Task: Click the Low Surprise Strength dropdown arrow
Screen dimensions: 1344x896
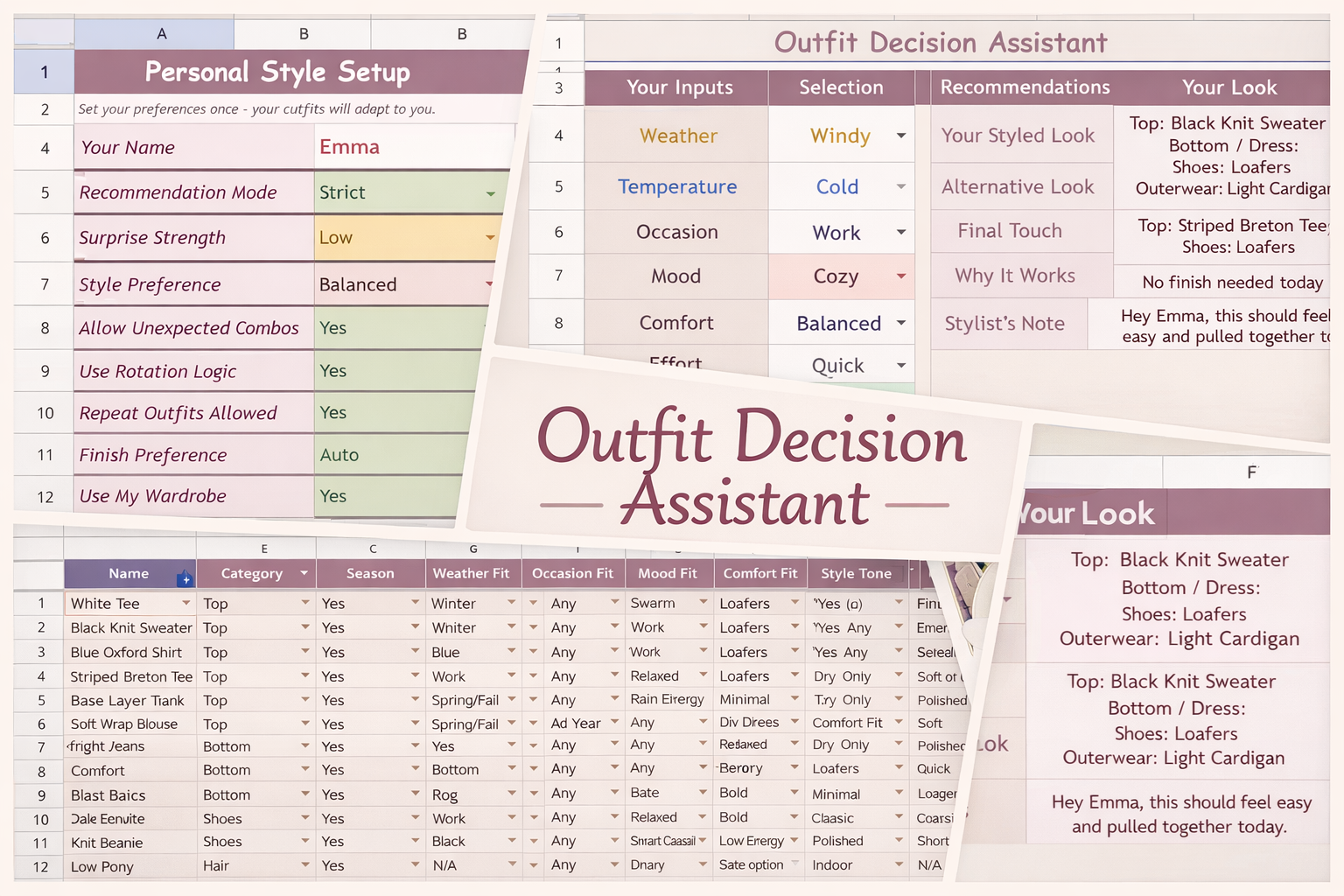Action: (490, 238)
